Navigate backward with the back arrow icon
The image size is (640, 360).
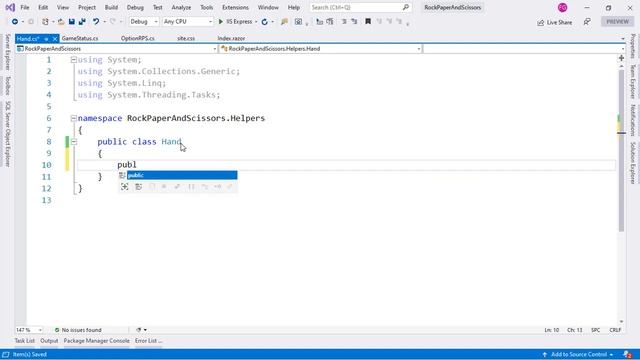(15, 22)
